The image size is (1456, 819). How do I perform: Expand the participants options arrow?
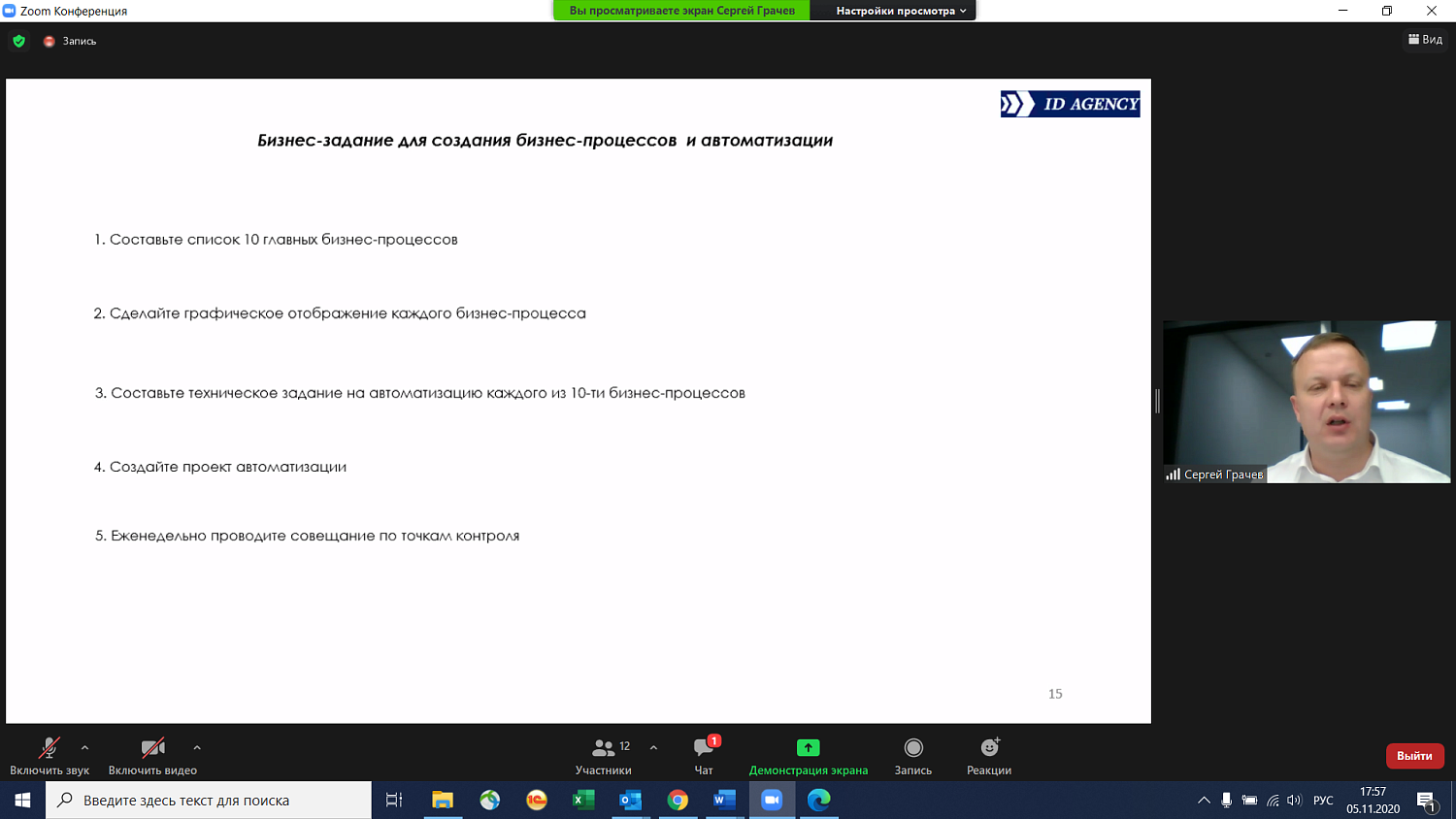point(653,748)
